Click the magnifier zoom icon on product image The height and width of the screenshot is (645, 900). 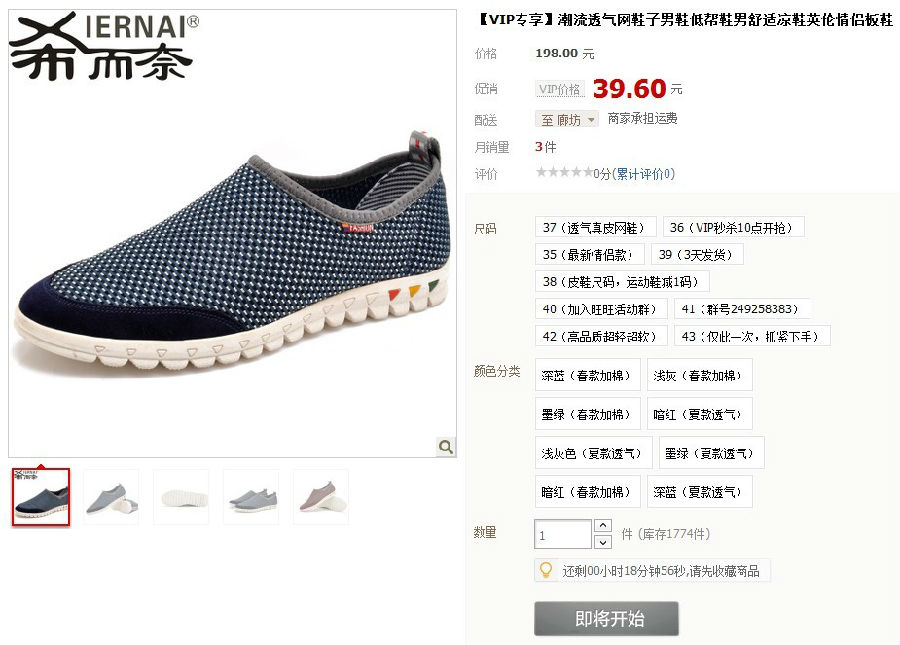[445, 446]
